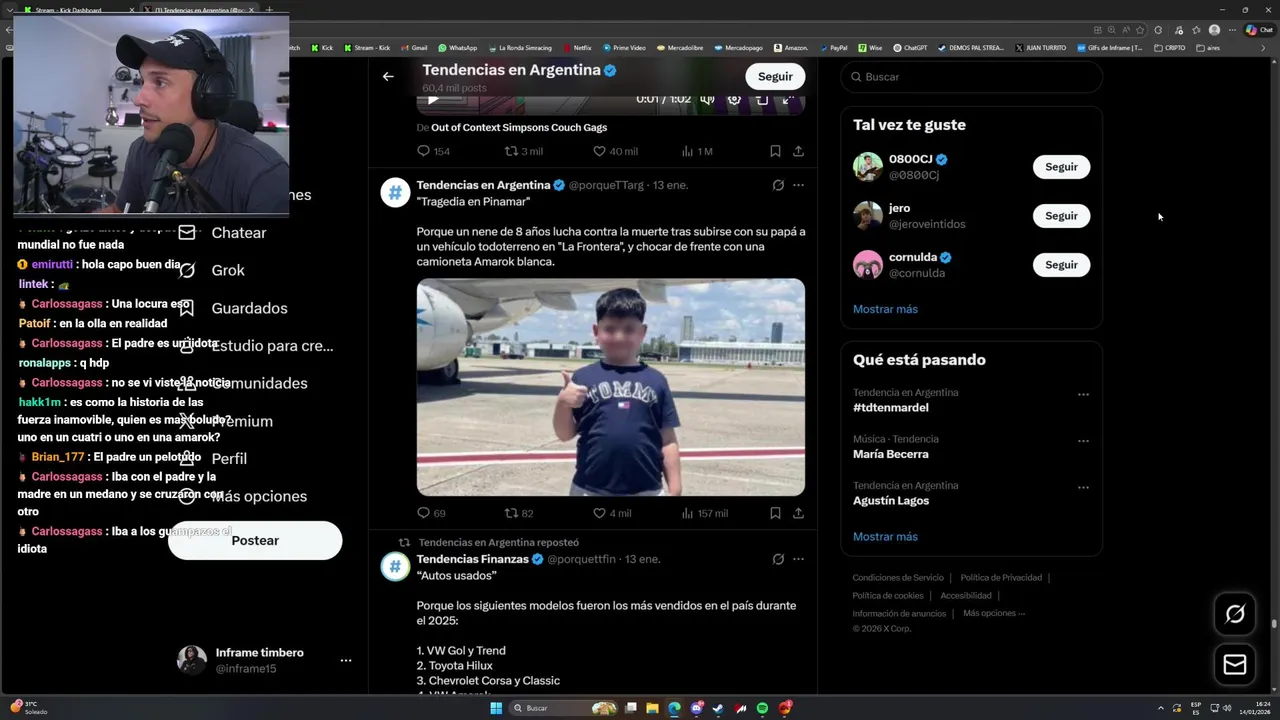The image size is (1280, 720).
Task: Open account menu dots next to Inframe timbero
Action: click(346, 661)
